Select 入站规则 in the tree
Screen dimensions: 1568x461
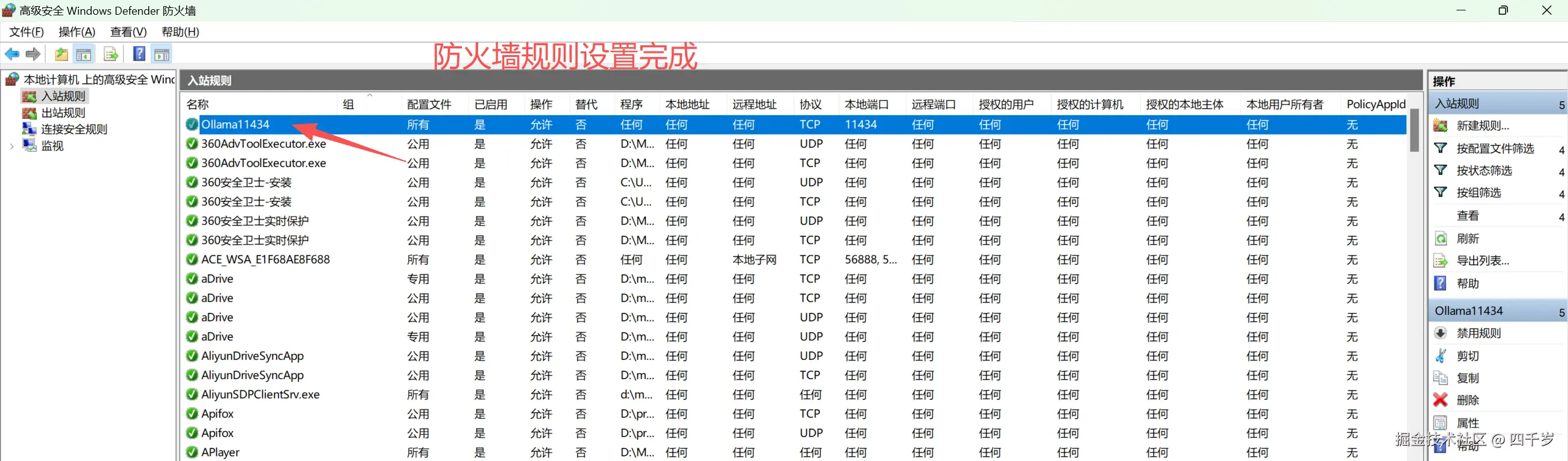click(63, 96)
